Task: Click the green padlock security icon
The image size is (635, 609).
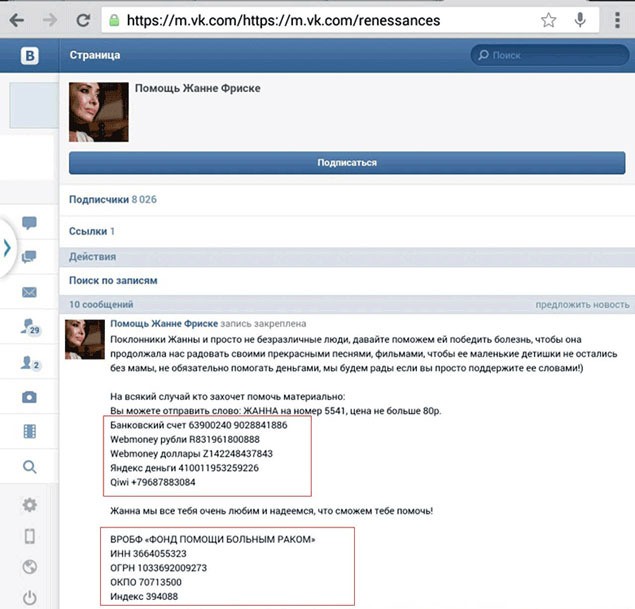Action: pos(115,20)
